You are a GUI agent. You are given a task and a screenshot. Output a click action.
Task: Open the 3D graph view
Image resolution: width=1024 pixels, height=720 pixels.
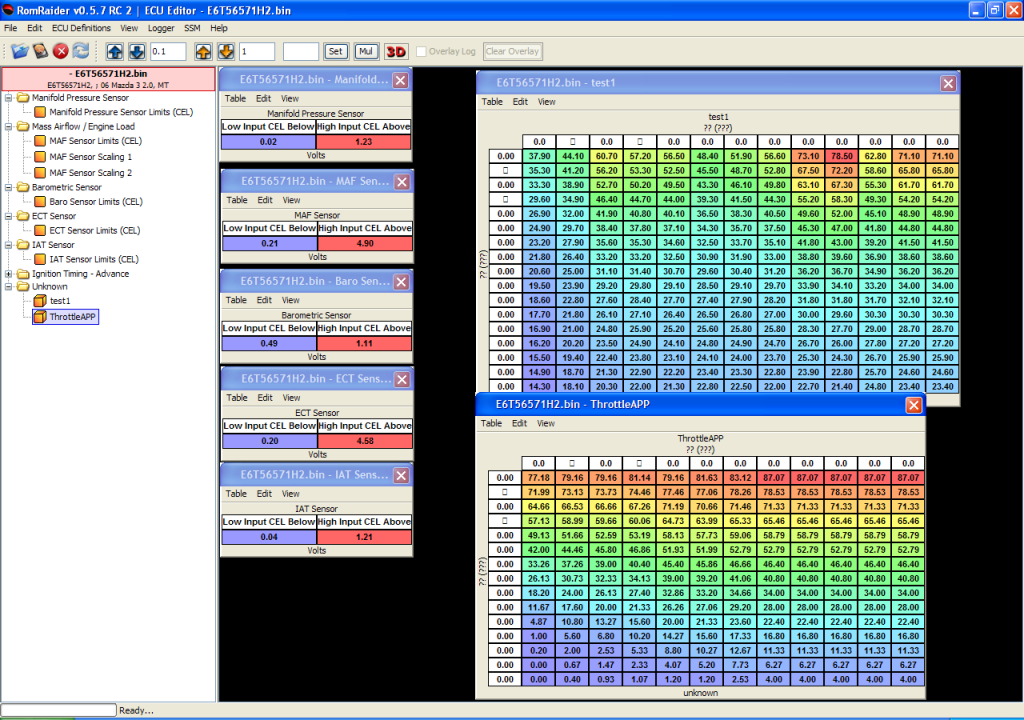[396, 51]
